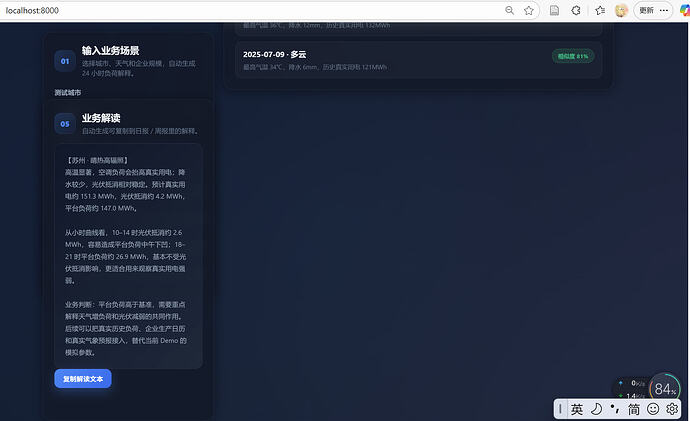The width and height of the screenshot is (690, 421).
Task: Click the IME toolbar drag handle
Action: 560,409
